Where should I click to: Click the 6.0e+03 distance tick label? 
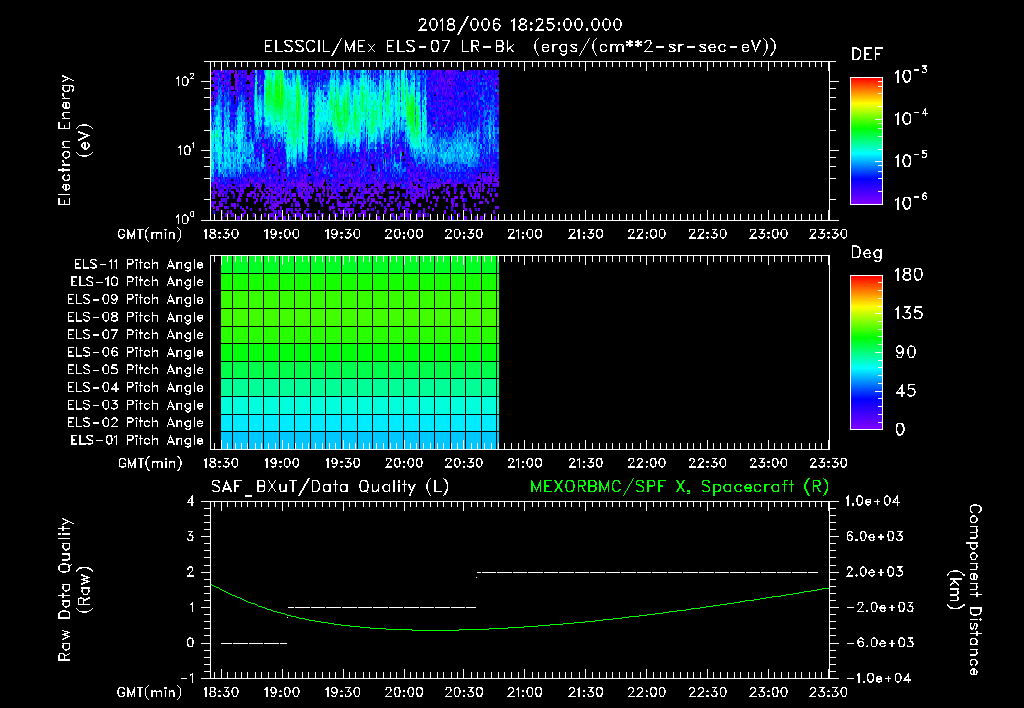(874, 536)
